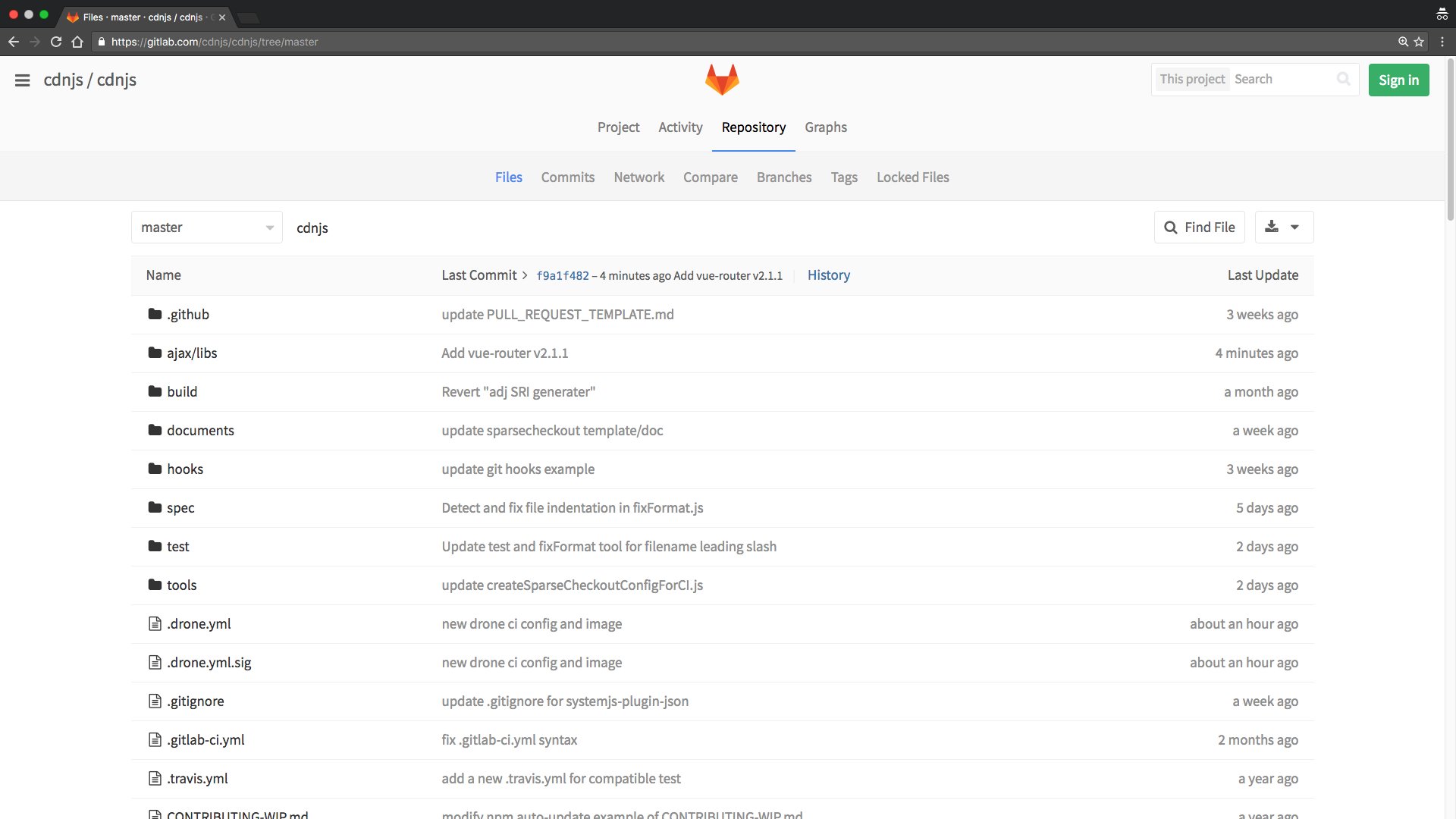The image size is (1456, 819).
Task: Open the Branches sub-tab
Action: click(x=784, y=177)
